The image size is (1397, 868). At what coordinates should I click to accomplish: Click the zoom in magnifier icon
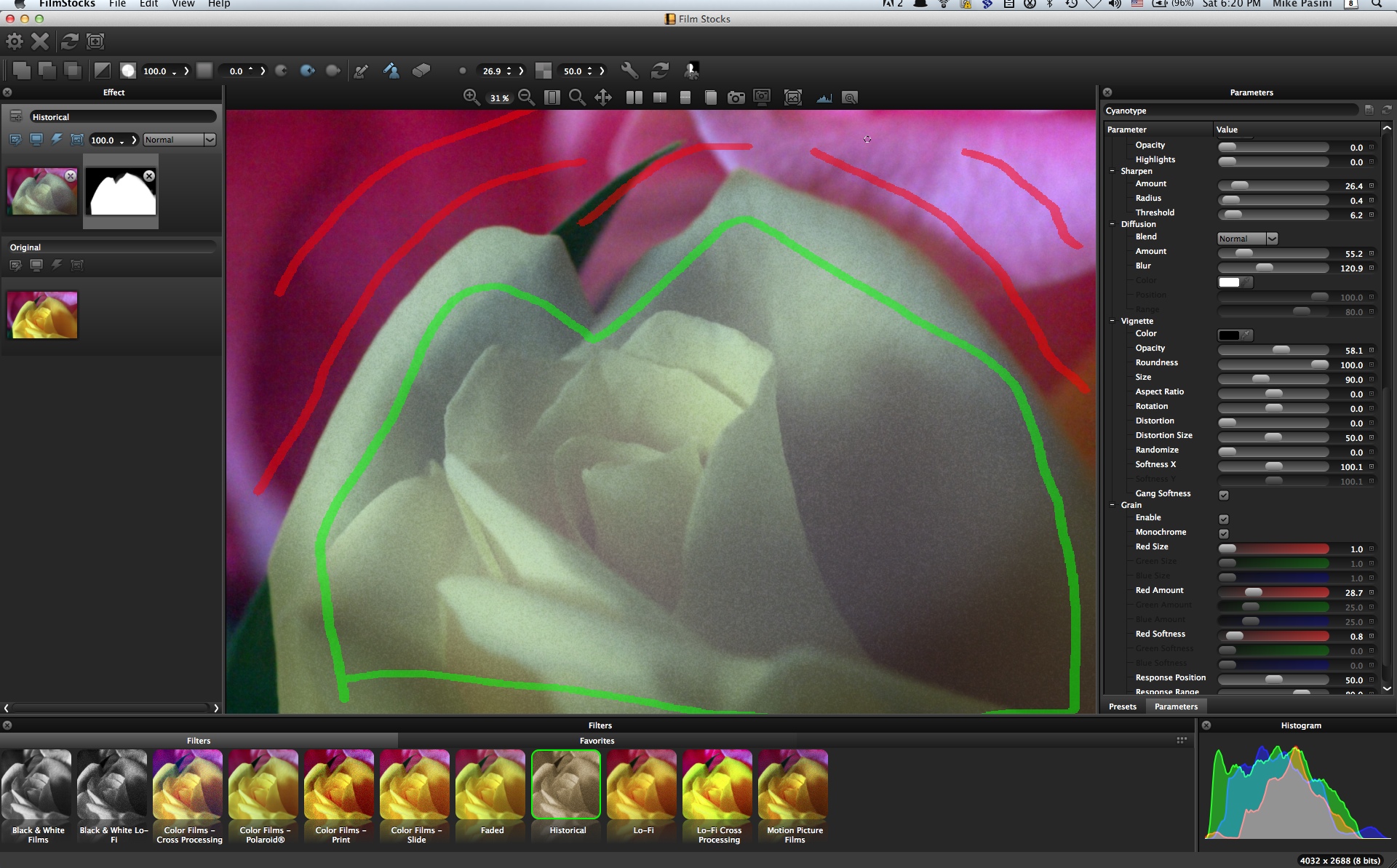(x=471, y=97)
